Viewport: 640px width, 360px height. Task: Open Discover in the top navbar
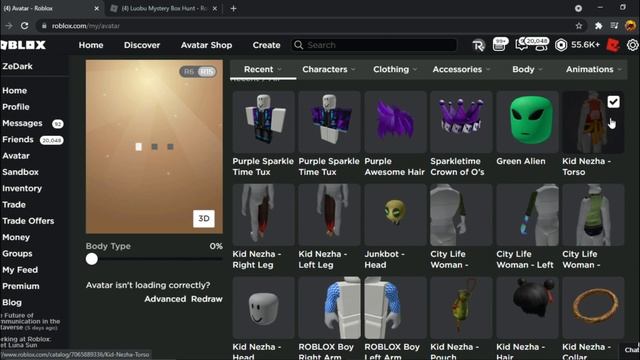142,45
